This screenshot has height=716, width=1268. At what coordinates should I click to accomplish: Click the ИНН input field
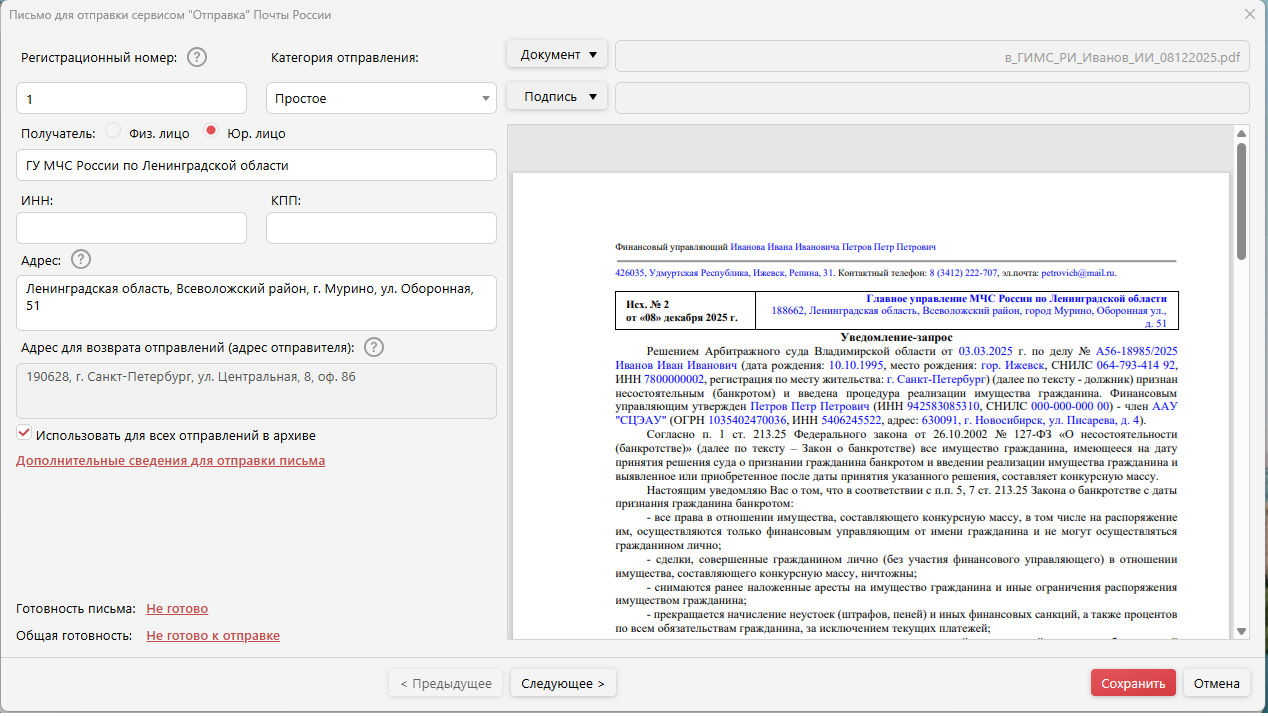coord(131,228)
